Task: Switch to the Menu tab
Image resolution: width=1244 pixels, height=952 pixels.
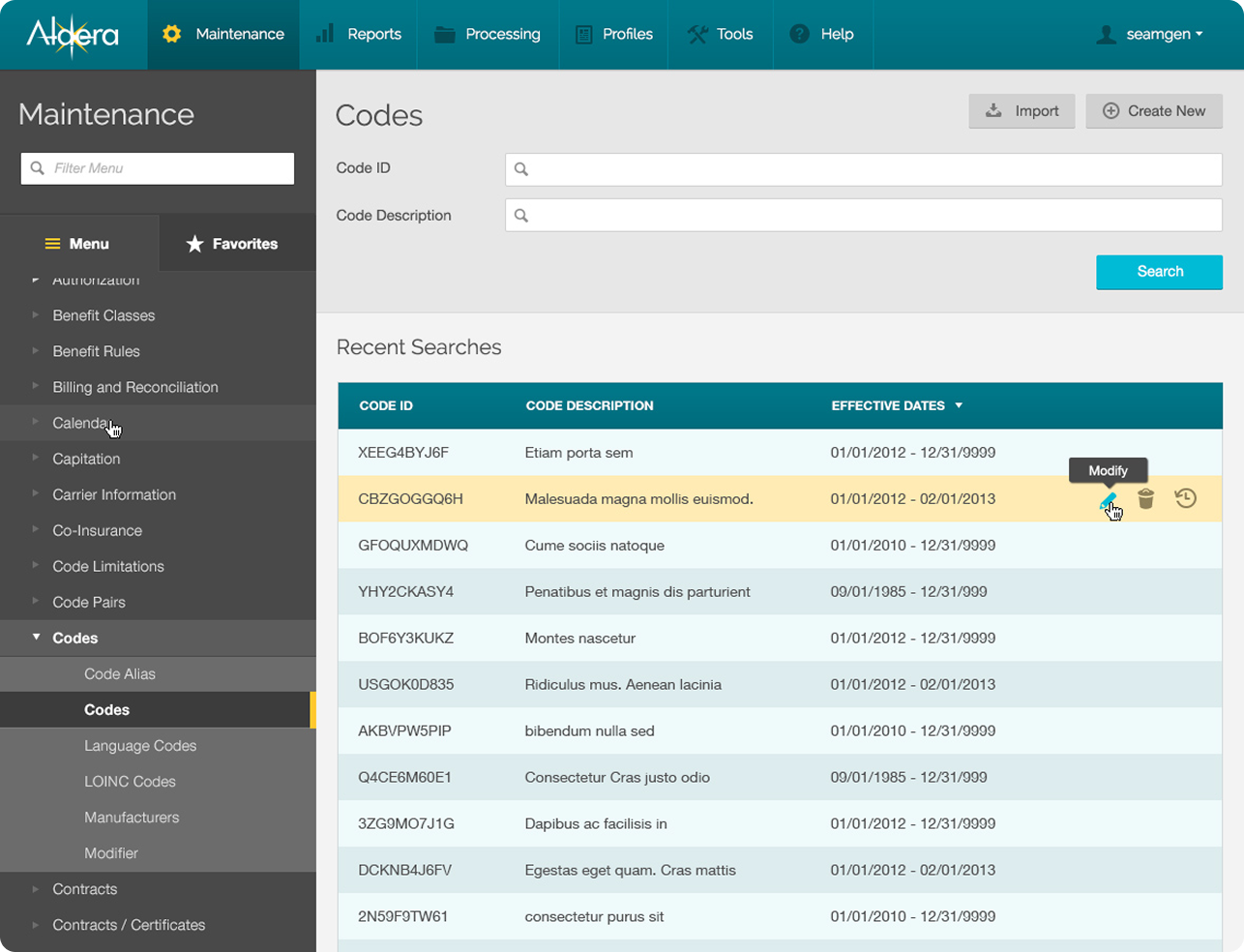Action: pyautogui.click(x=79, y=244)
